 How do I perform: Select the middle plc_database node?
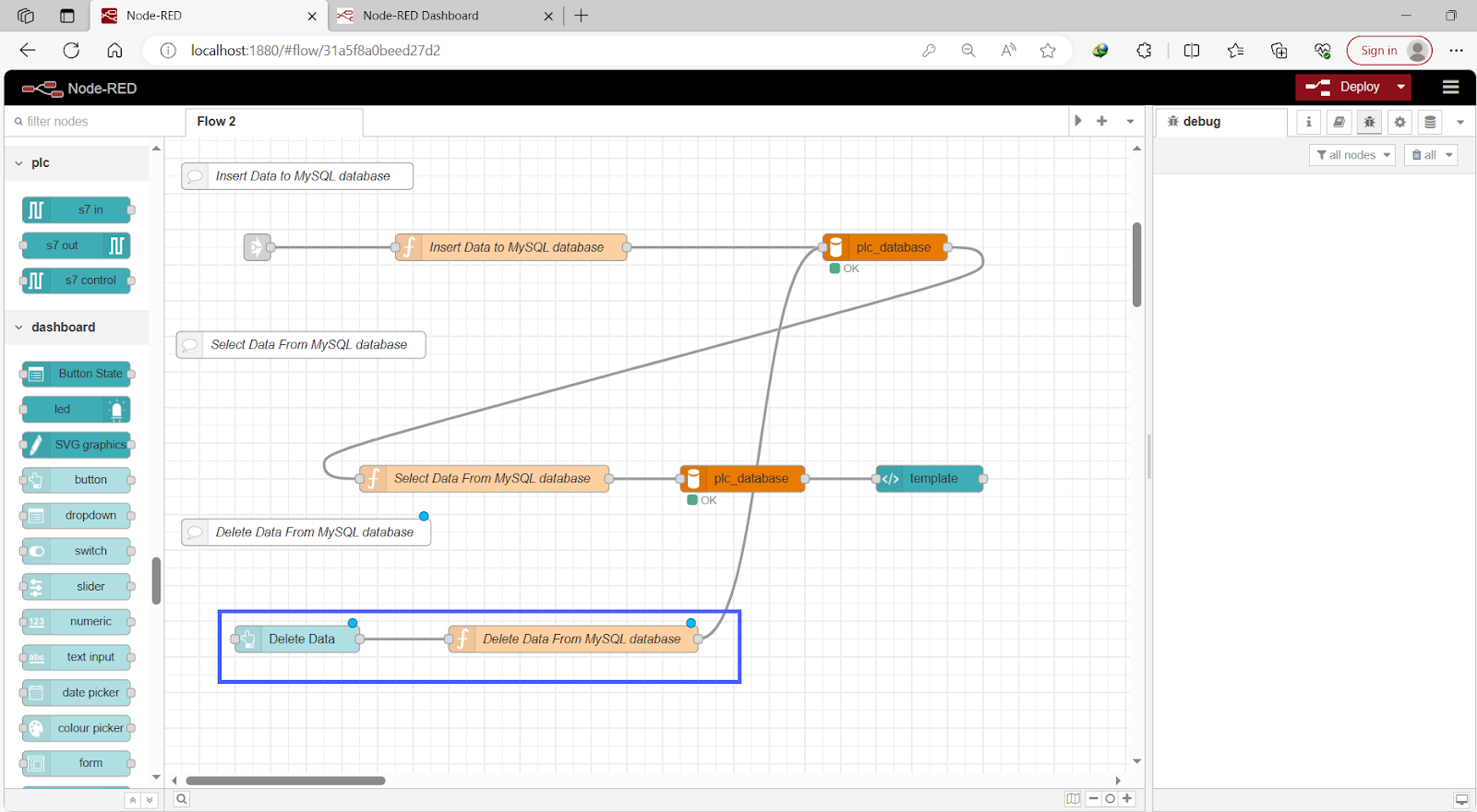(x=743, y=479)
